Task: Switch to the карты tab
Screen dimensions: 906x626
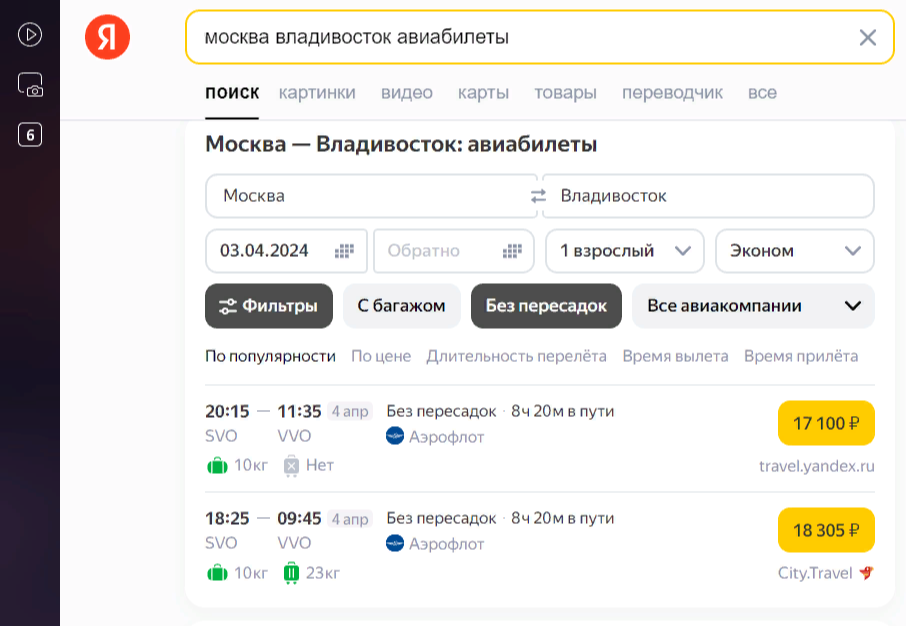Action: (483, 92)
